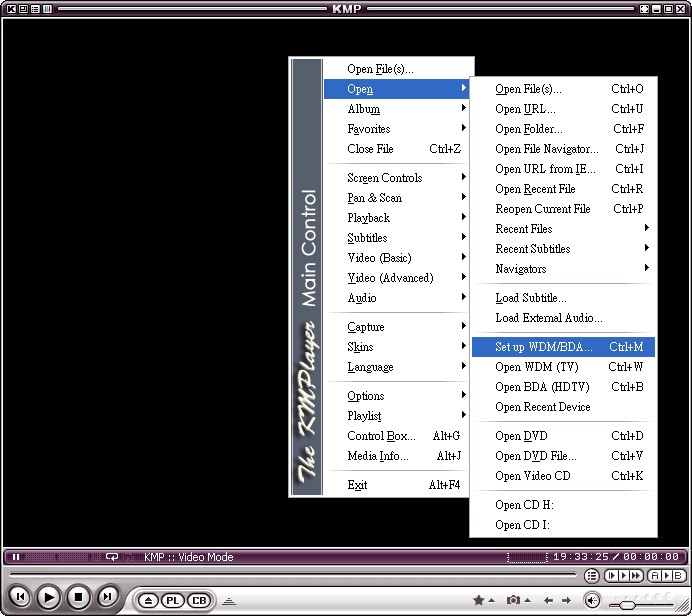Click the playback seek bar
Screen dimensions: 692x616
(290, 576)
